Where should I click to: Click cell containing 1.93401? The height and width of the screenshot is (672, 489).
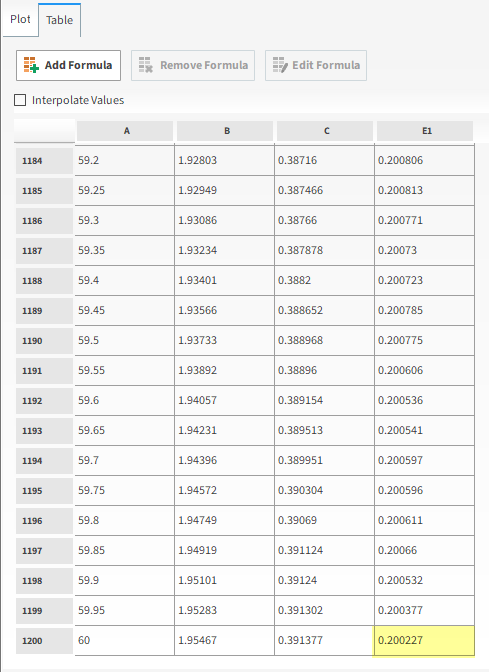(x=224, y=280)
